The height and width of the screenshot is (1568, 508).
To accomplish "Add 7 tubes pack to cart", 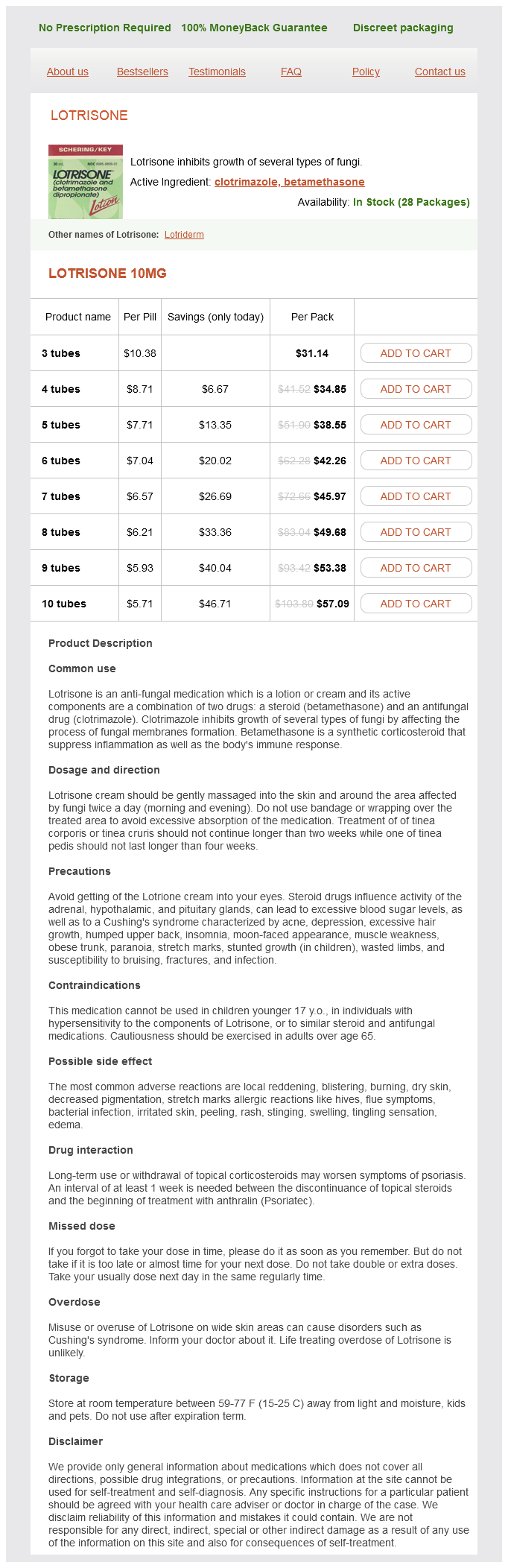I will pyautogui.click(x=416, y=496).
